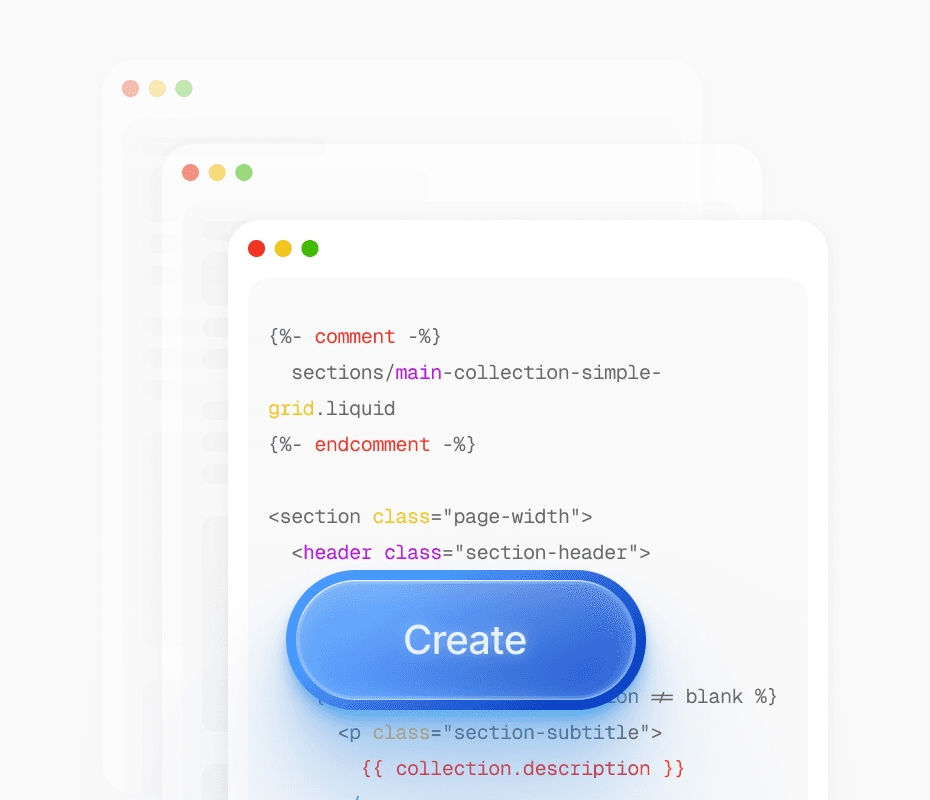Viewport: 930px width, 800px height.
Task: Click the yellow minimize dot on front window
Action: coord(283,248)
